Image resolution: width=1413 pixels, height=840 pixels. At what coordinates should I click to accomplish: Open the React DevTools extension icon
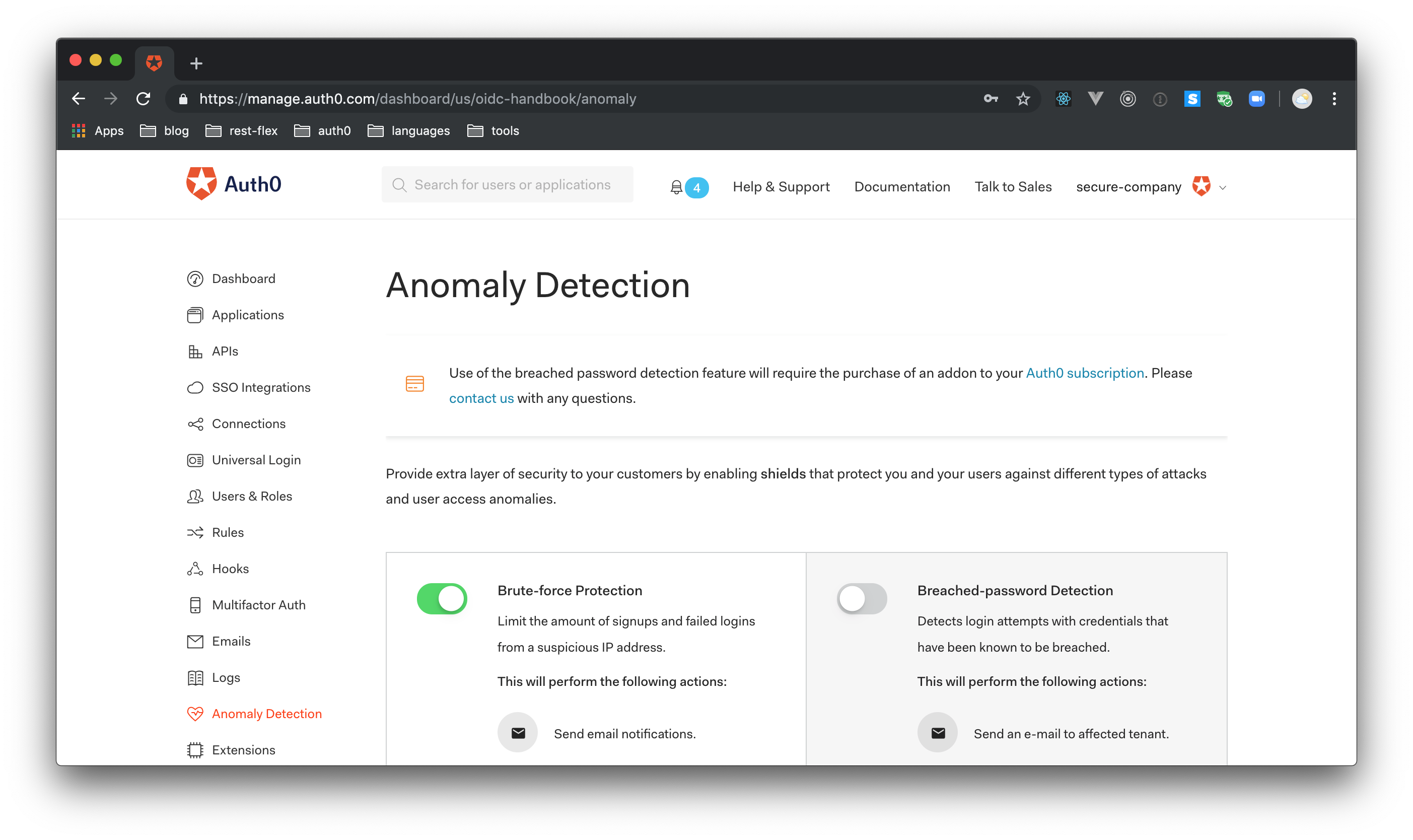[1064, 99]
